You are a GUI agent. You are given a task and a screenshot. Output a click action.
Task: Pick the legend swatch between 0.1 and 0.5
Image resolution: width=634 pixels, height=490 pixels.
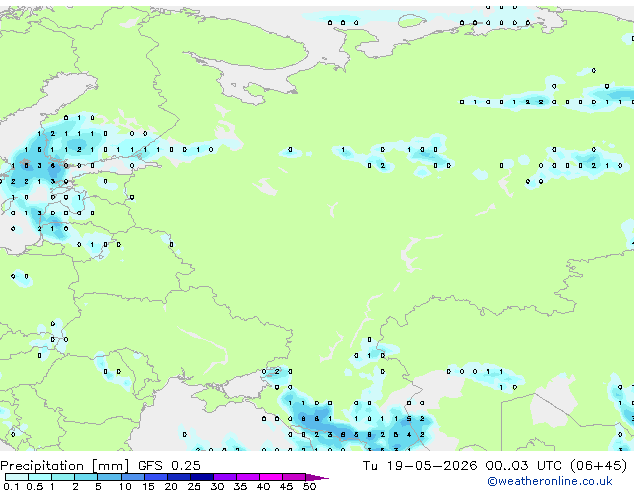17,477
